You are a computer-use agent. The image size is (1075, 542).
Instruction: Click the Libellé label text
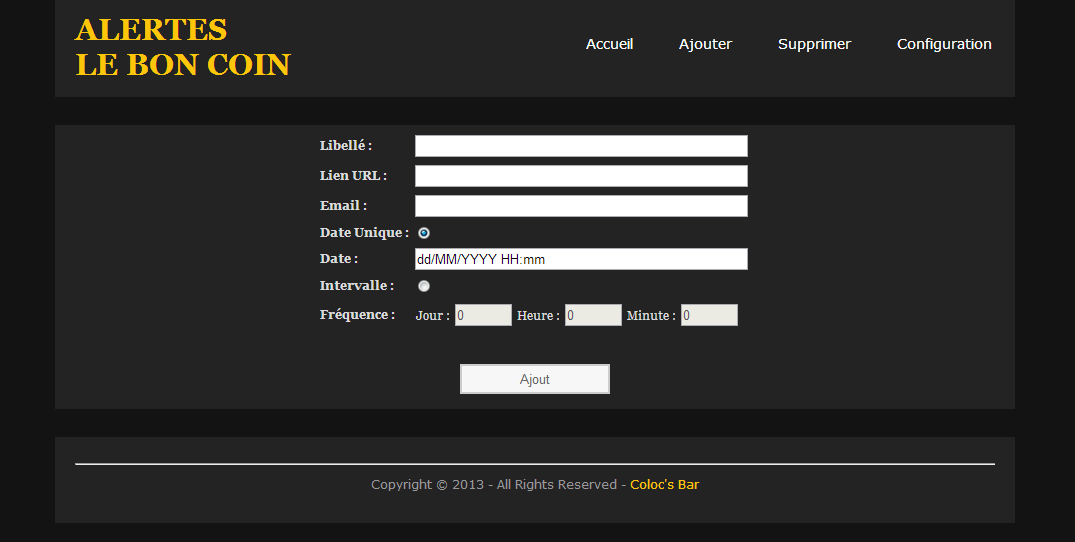click(x=346, y=145)
